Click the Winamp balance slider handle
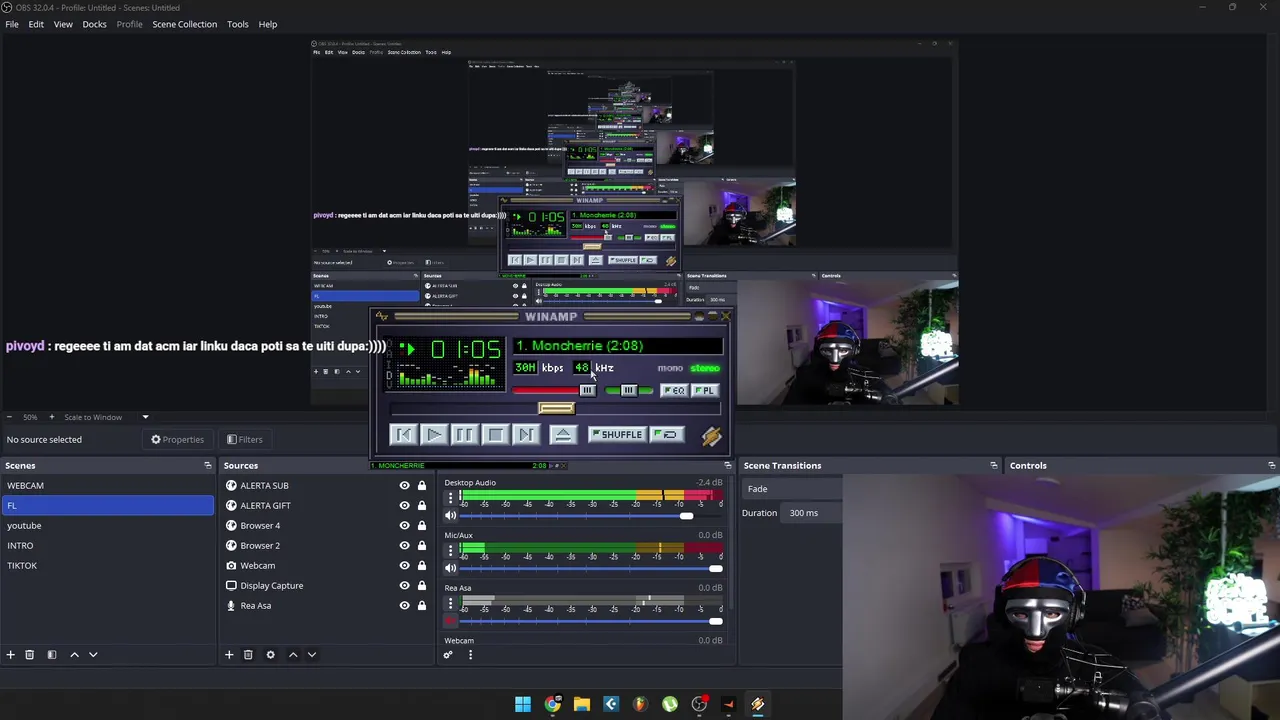The image size is (1280, 720). tap(628, 390)
